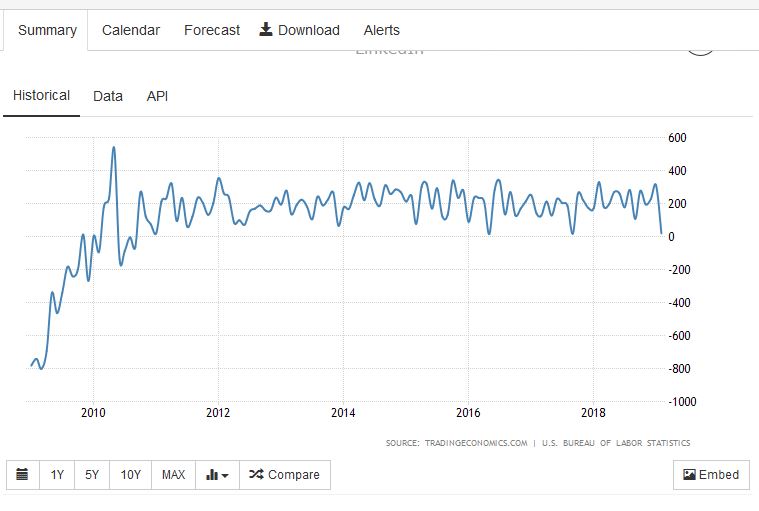Open the Forecast tab
759x511 pixels.
tap(211, 30)
